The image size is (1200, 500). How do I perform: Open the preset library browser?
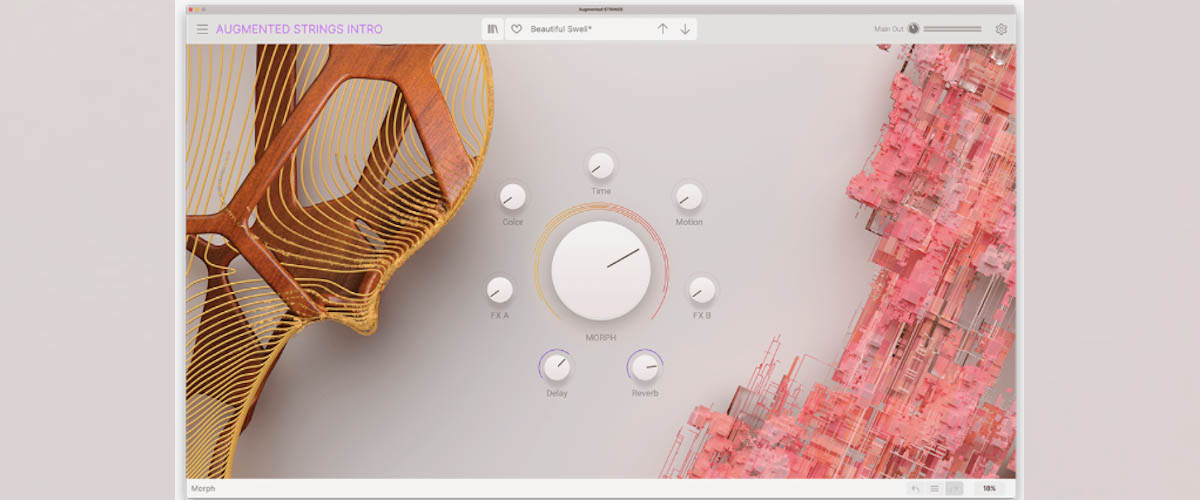pyautogui.click(x=493, y=29)
